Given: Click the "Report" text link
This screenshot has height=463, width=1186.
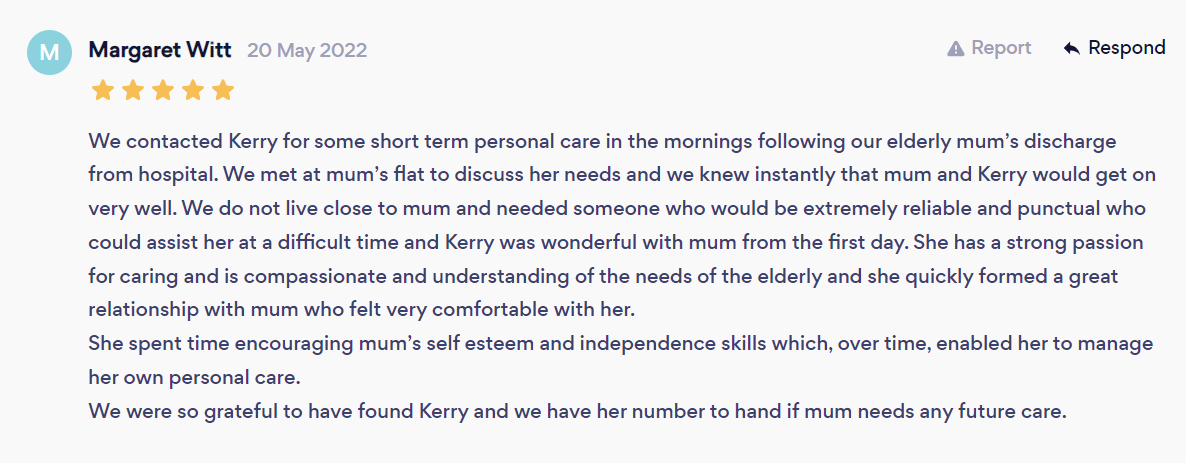Looking at the screenshot, I should point(1001,48).
